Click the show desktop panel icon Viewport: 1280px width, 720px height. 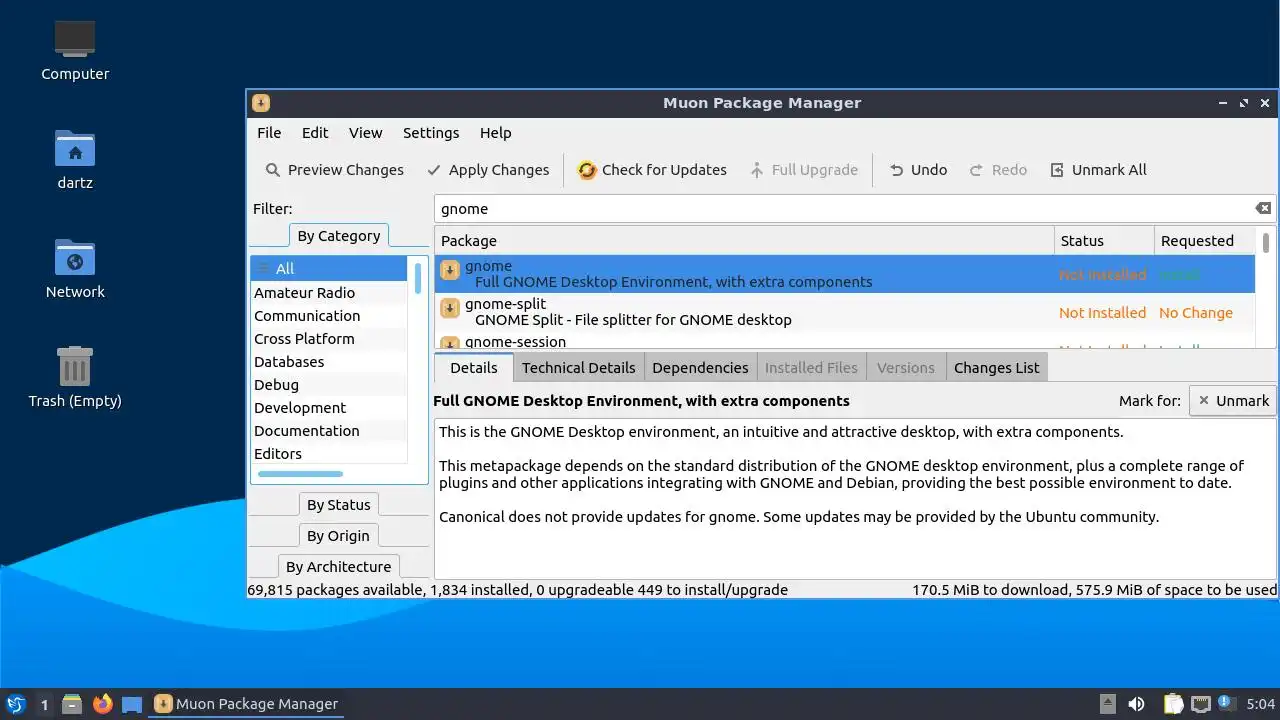tap(132, 704)
